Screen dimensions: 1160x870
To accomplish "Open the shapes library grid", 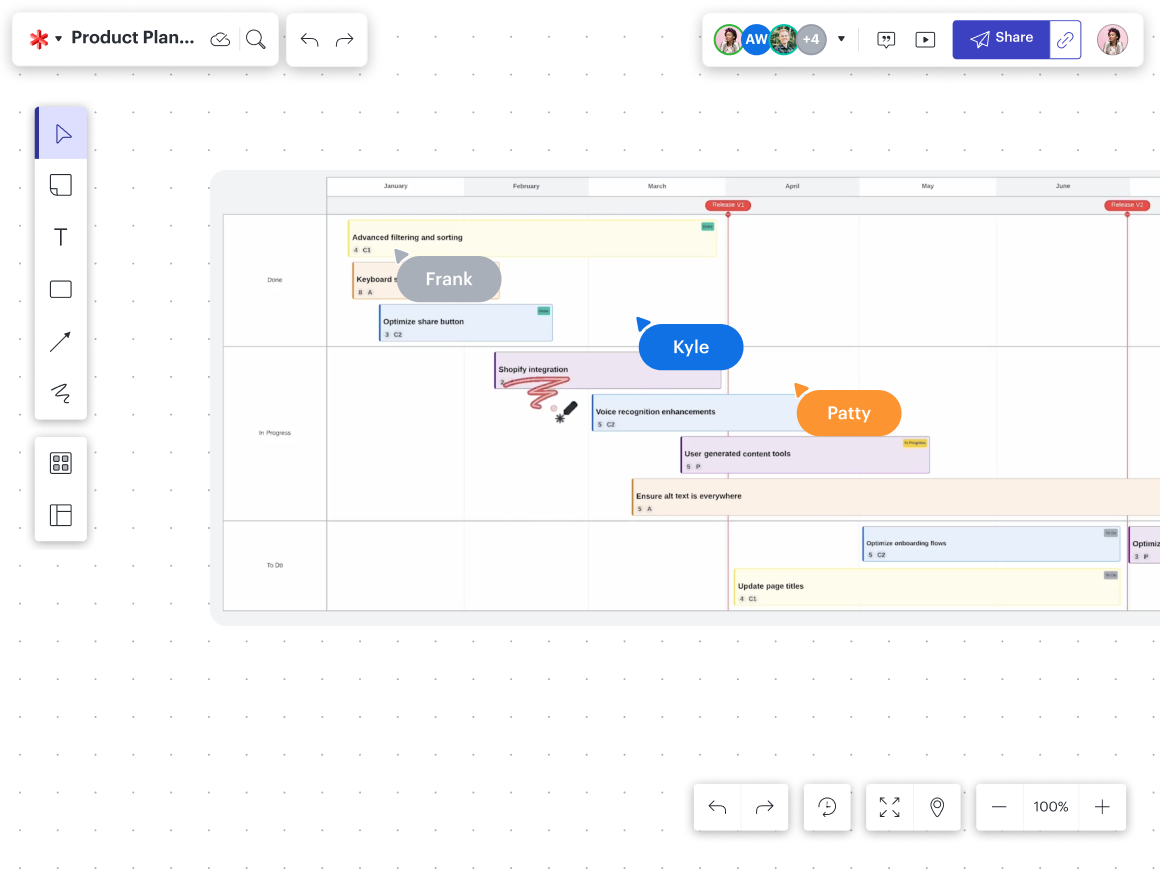I will (61, 463).
